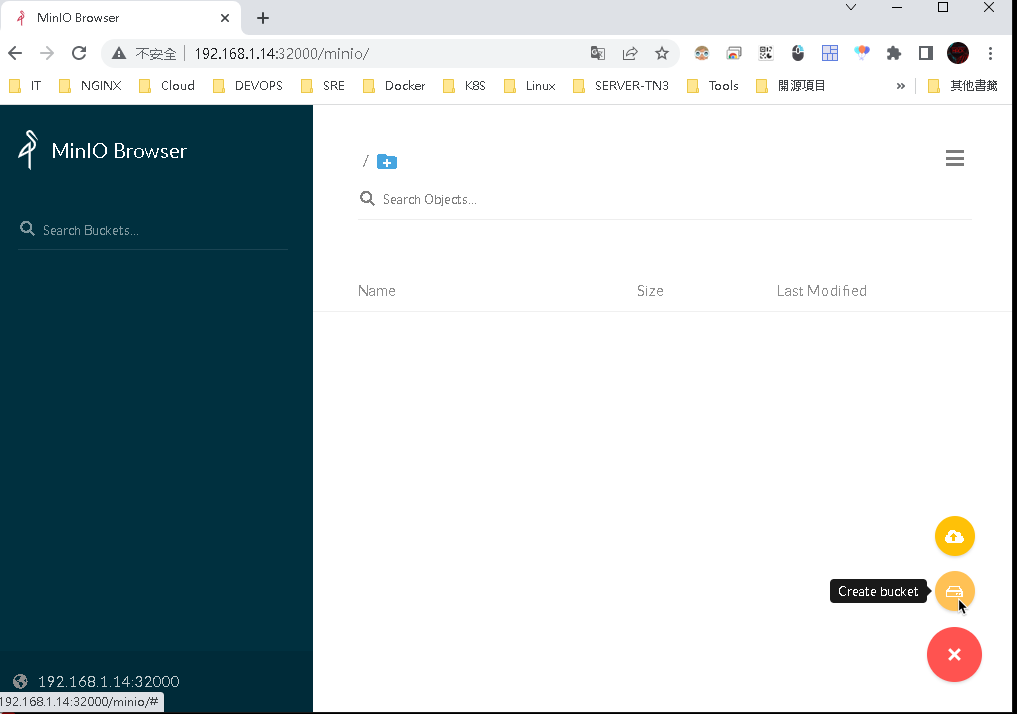1017x714 pixels.
Task: Click the mouse-shaped extension icon
Action: coord(798,53)
